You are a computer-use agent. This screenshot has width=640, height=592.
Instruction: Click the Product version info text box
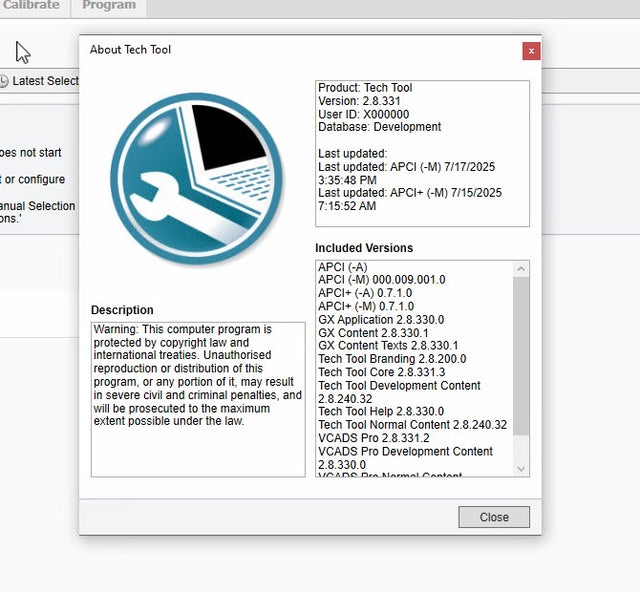[x=421, y=153]
